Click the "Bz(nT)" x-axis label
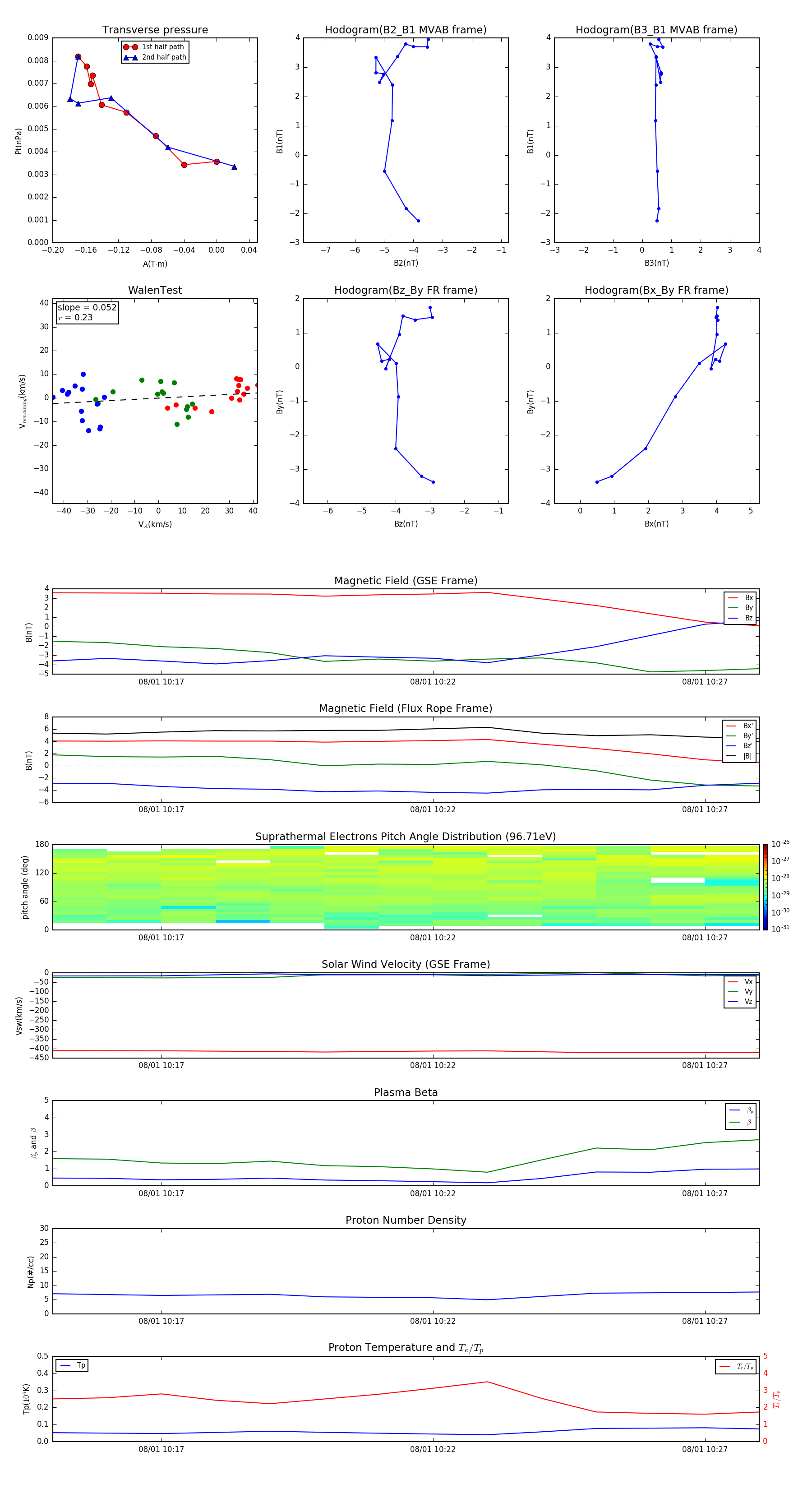Image resolution: width=812 pixels, height=1489 pixels. [x=406, y=524]
